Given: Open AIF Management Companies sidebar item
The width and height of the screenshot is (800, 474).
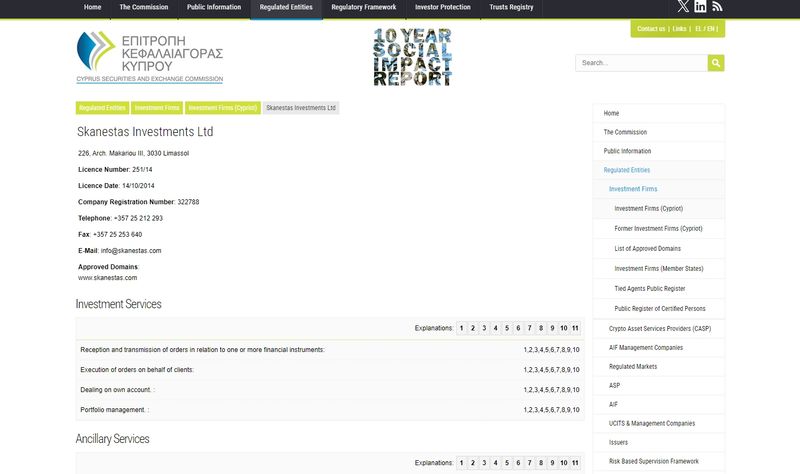Looking at the screenshot, I should coord(659,347).
